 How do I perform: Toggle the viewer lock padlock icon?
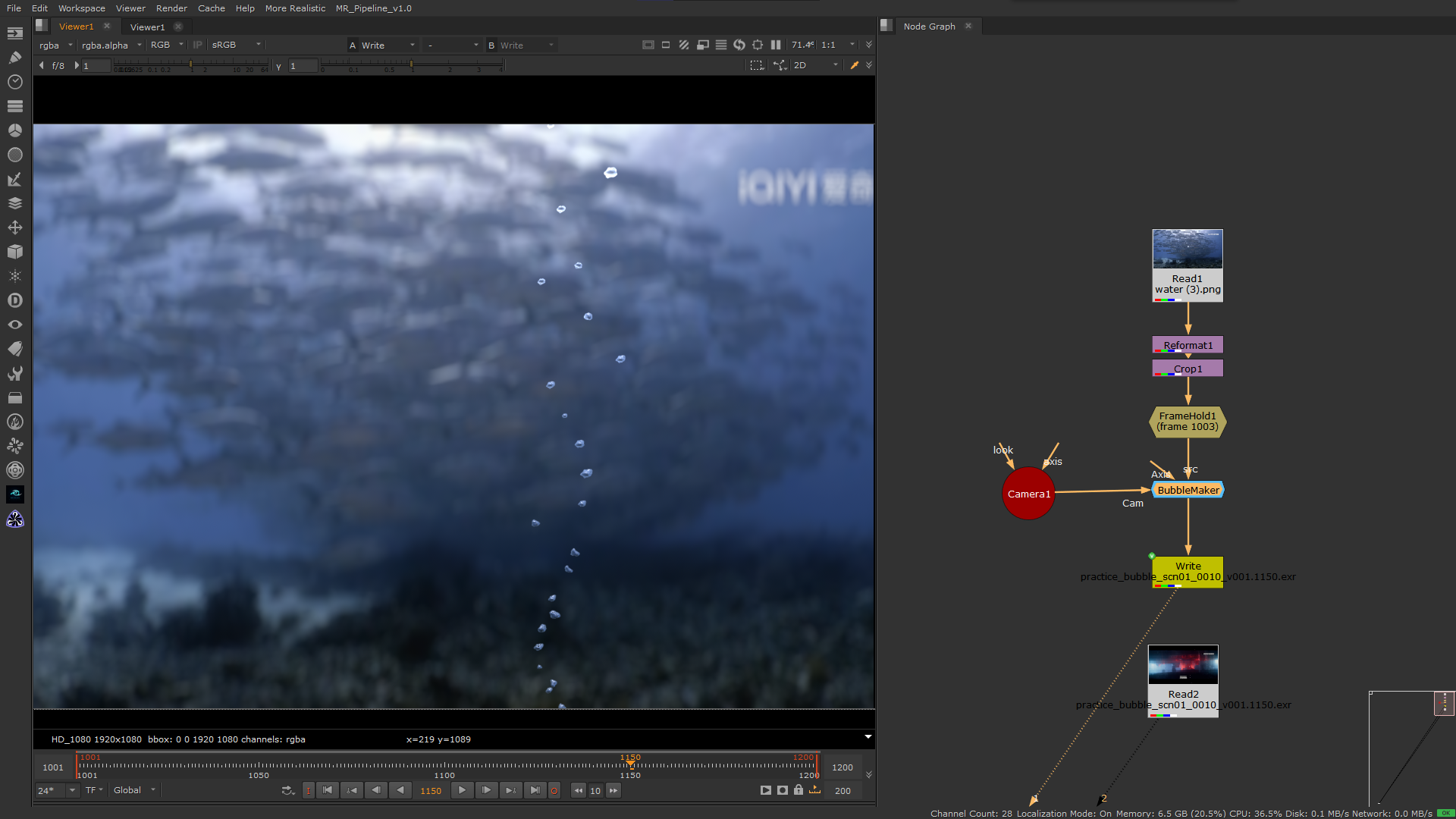pyautogui.click(x=799, y=790)
